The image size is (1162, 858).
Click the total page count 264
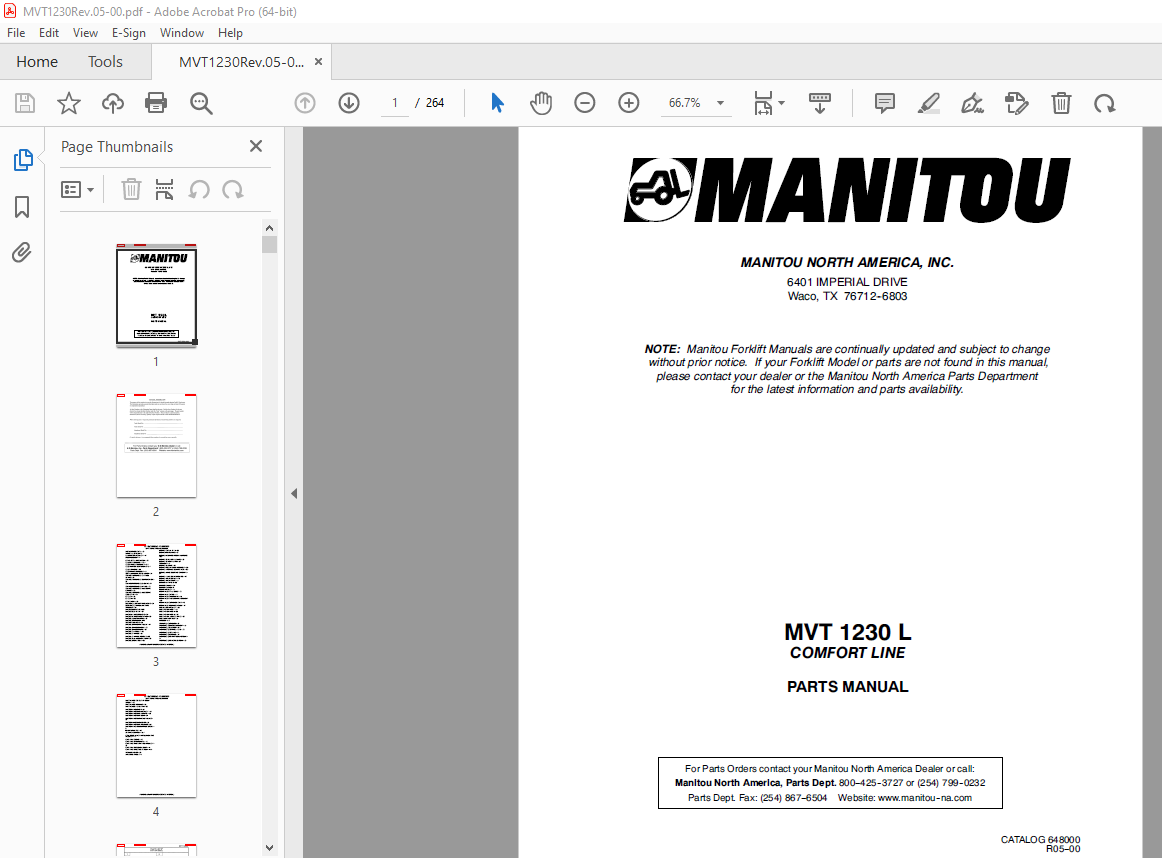pyautogui.click(x=435, y=103)
